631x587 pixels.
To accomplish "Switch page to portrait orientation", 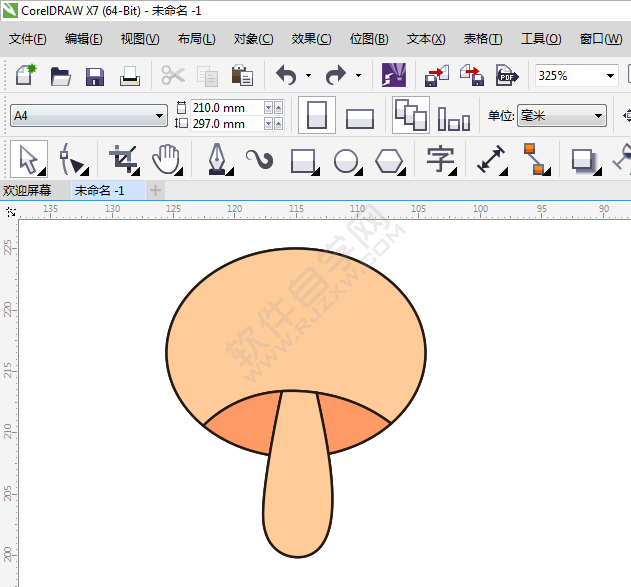I will [317, 116].
